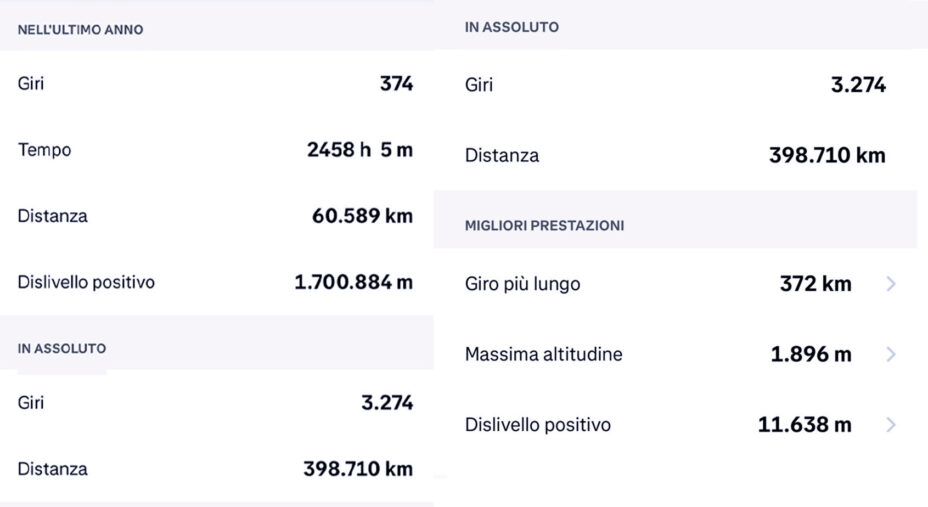Tap the chevron beside 11.638 m
Viewport: 928px width, 507px height.
click(x=891, y=425)
